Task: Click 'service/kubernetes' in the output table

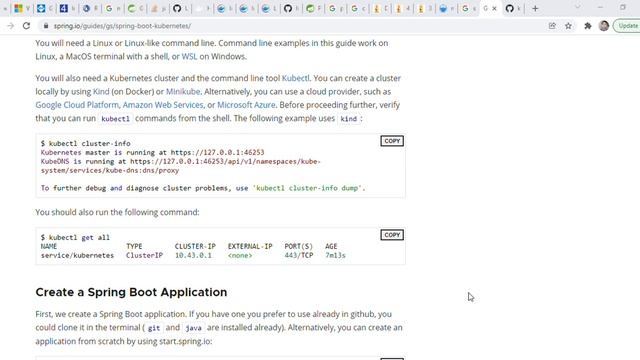Action: click(x=77, y=256)
